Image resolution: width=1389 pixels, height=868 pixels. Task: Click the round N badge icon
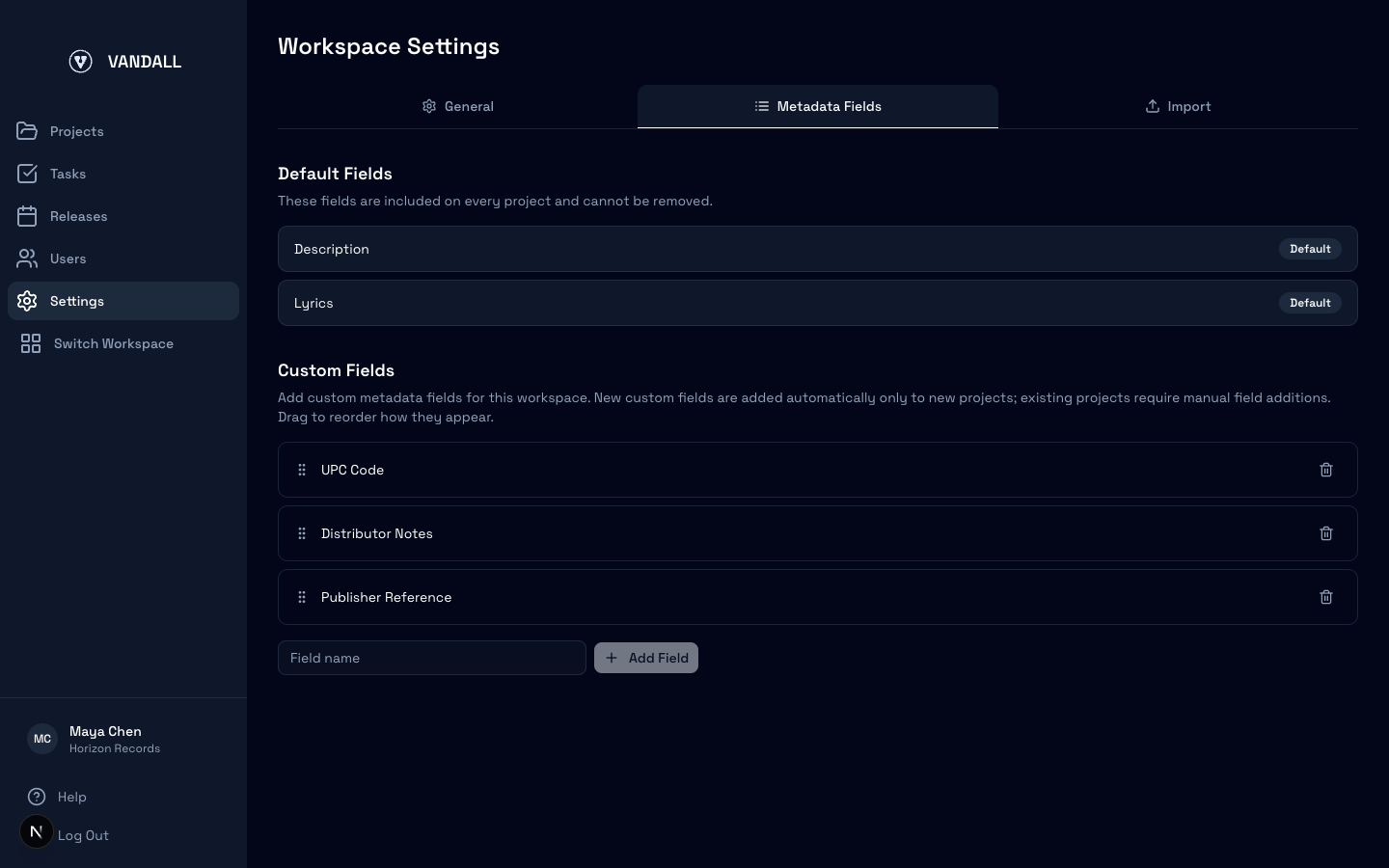click(x=37, y=831)
